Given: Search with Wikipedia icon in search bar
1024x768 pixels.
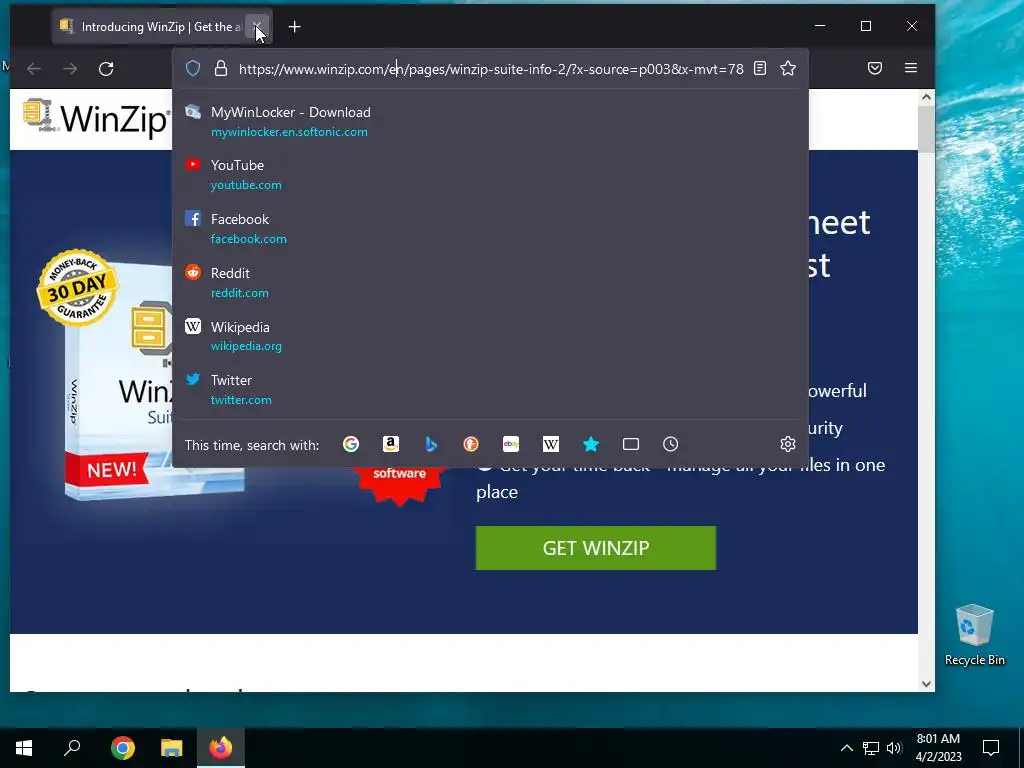Looking at the screenshot, I should coord(551,444).
